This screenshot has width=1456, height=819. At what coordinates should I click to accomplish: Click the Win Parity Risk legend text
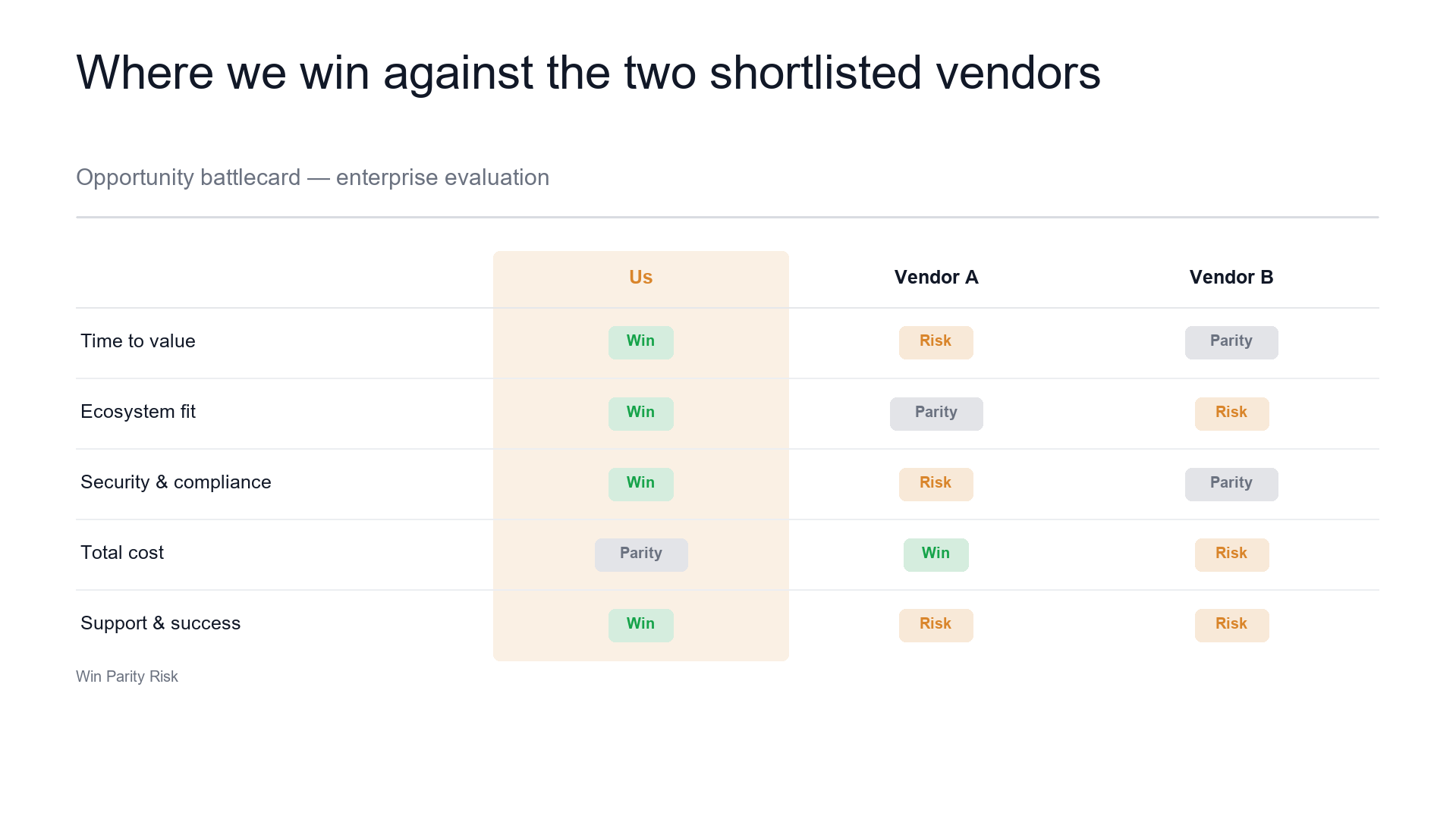click(127, 676)
